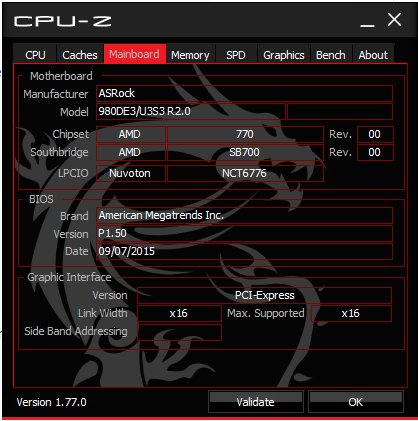Show the About tab
The height and width of the screenshot is (421, 418).
(x=373, y=55)
